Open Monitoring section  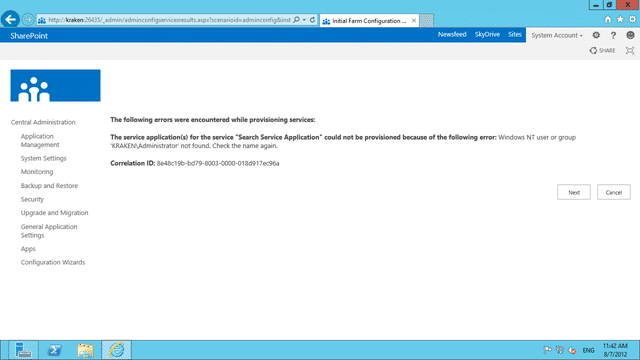point(37,172)
